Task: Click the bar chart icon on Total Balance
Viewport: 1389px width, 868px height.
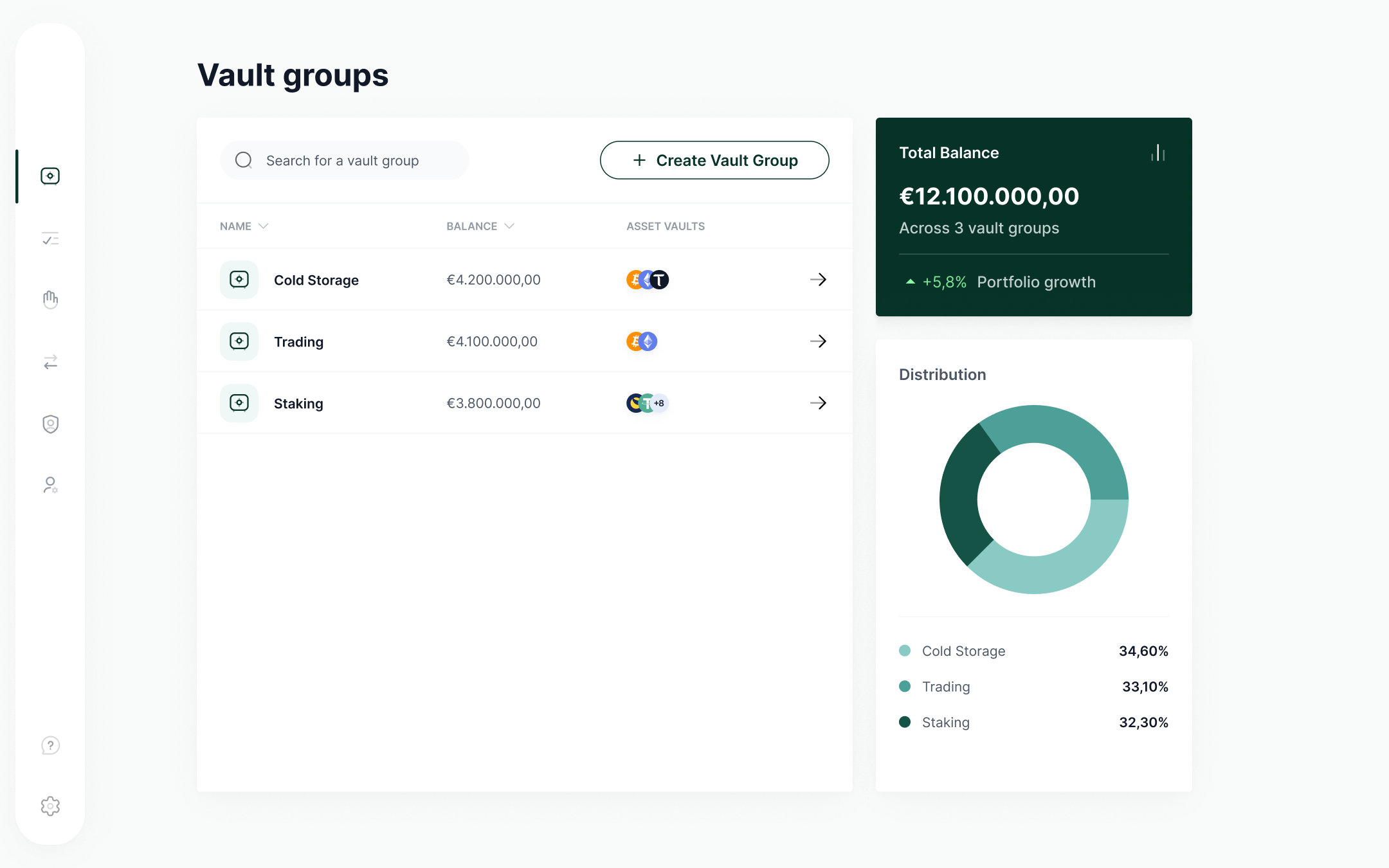Action: (1157, 153)
